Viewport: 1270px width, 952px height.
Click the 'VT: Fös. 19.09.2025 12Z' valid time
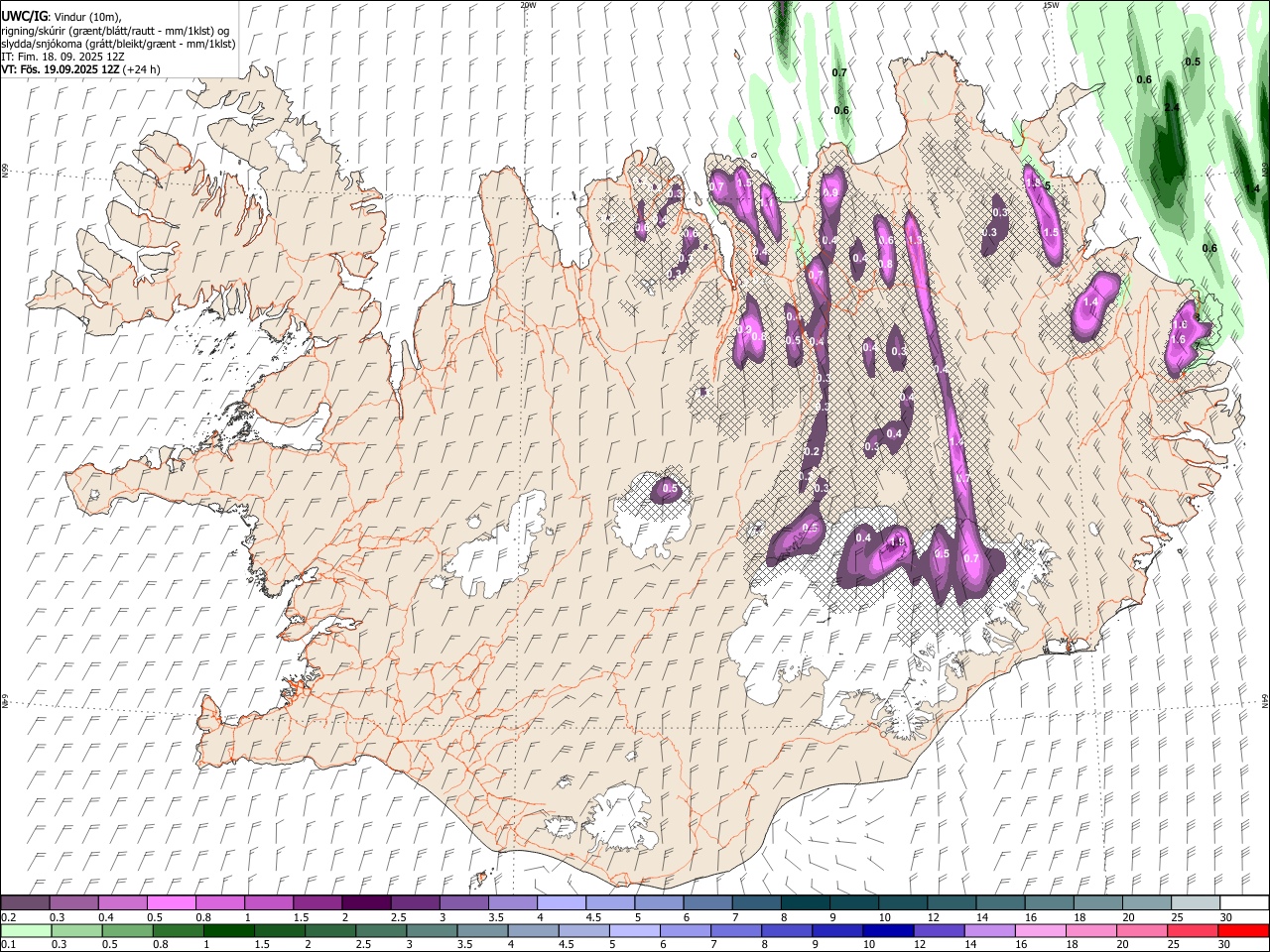pos(61,69)
